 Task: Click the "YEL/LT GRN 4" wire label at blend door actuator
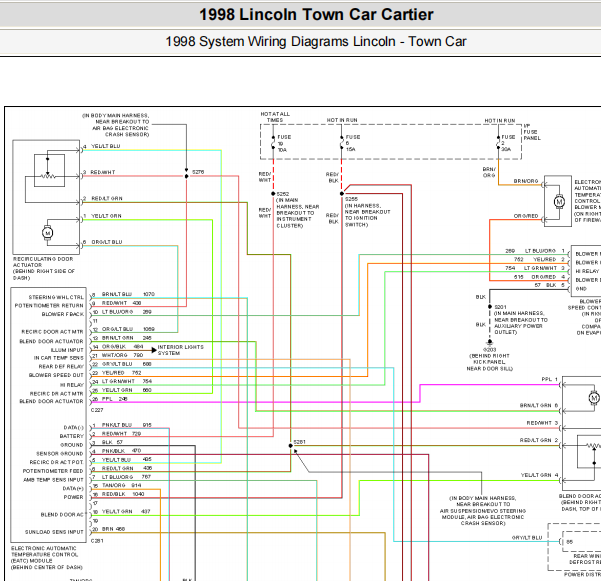pos(539,475)
